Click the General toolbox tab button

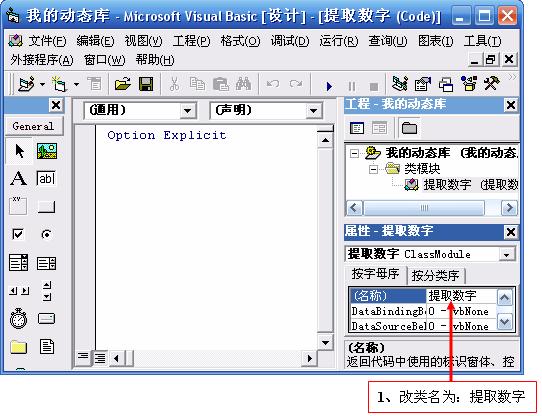pos(34,126)
